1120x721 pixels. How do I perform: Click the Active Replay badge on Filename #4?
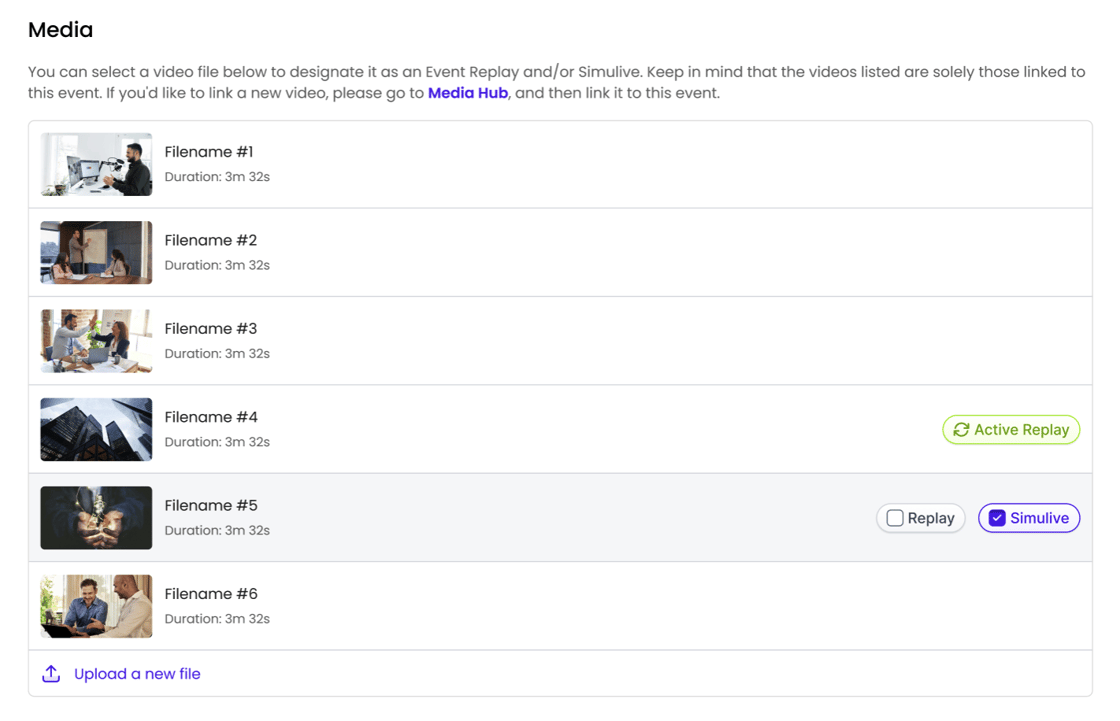point(1011,429)
